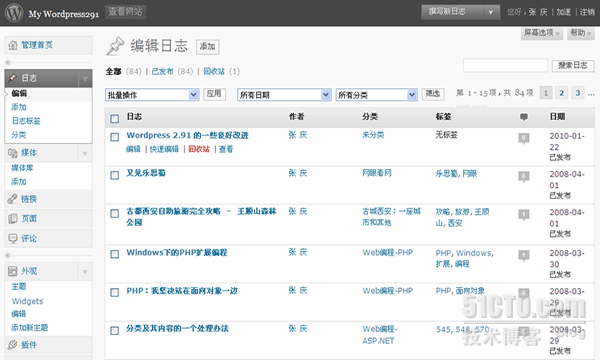This screenshot has width=600, height=360.
Task: Click the 应用 apply button
Action: pos(214,94)
